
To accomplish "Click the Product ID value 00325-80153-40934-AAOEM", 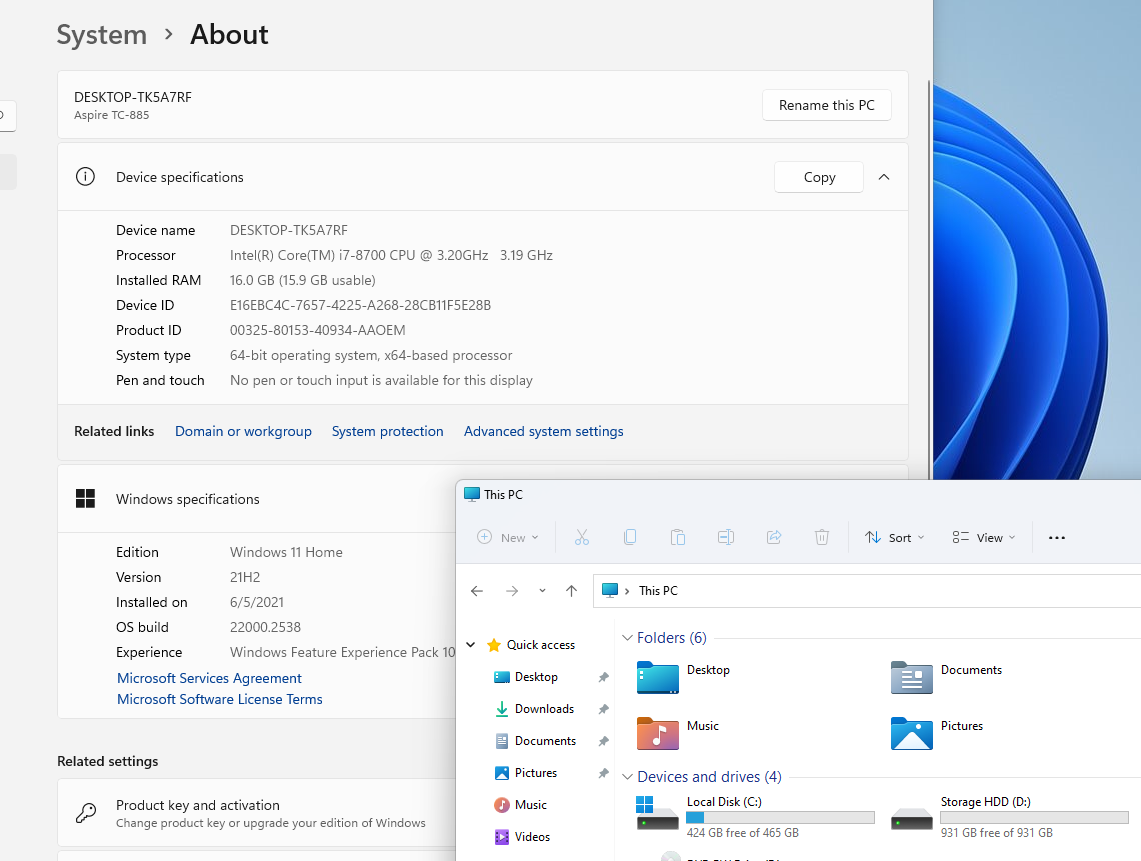I will tap(317, 330).
